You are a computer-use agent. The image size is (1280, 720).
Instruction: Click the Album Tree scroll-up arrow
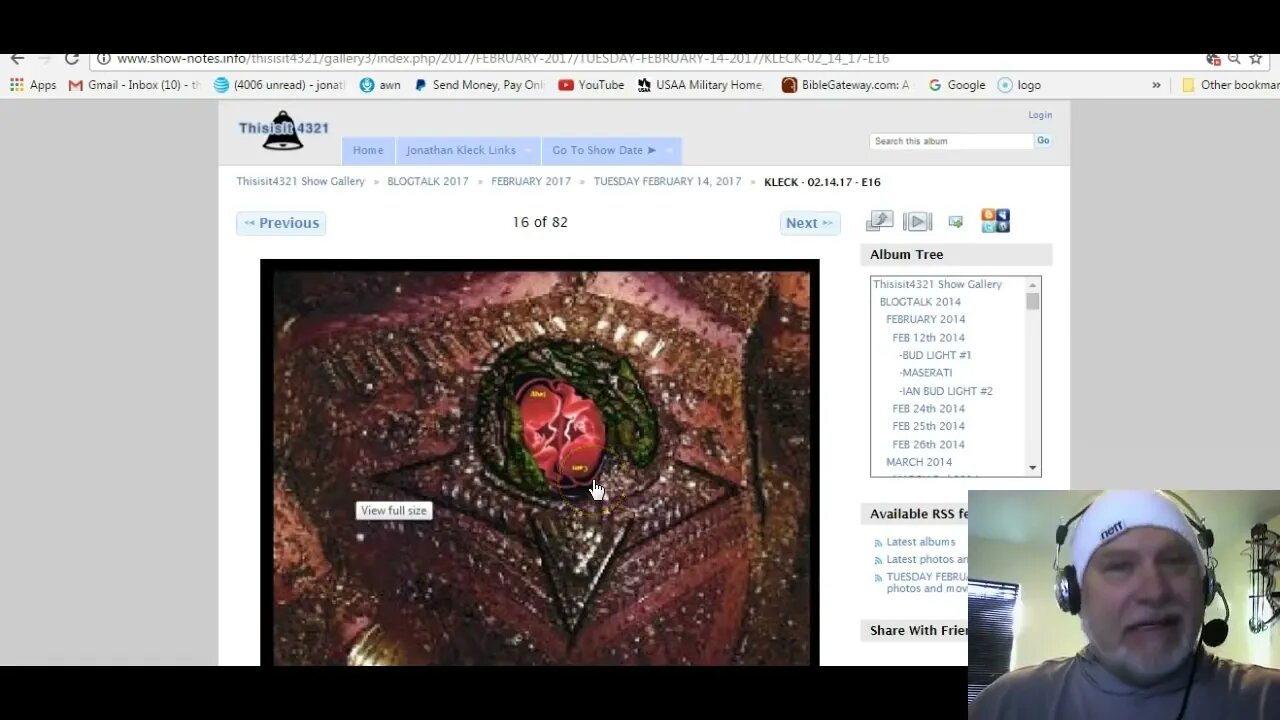tap(1032, 285)
